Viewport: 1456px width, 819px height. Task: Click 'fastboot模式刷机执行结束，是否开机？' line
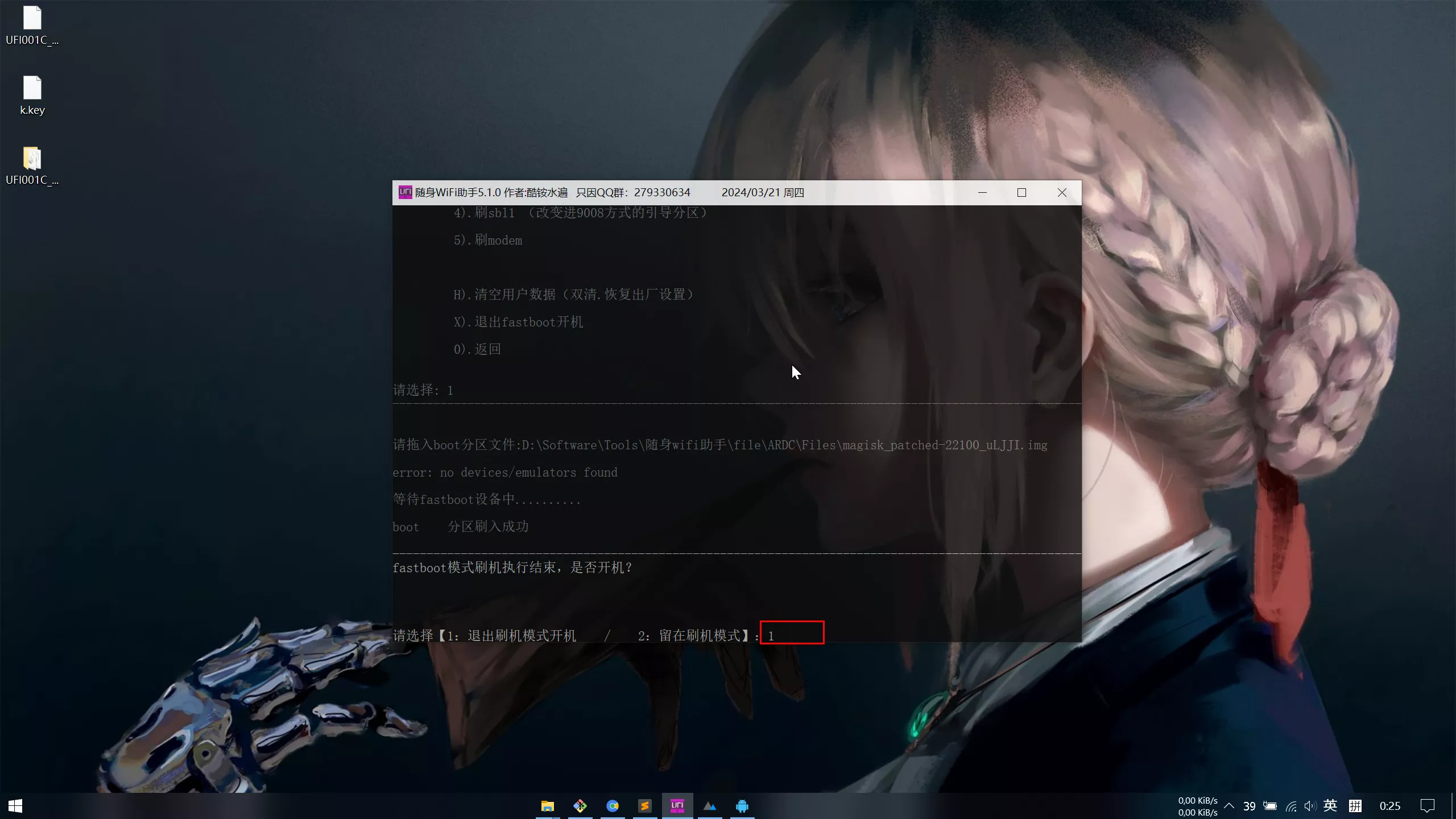click(512, 568)
